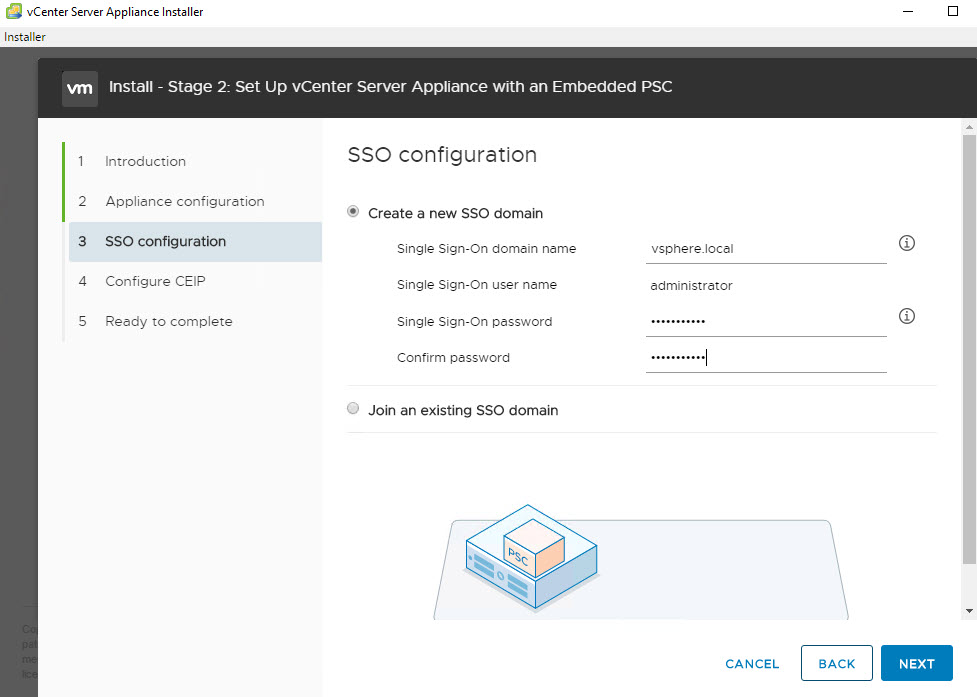Go to Appliance configuration step
The image size is (977, 697).
click(184, 201)
